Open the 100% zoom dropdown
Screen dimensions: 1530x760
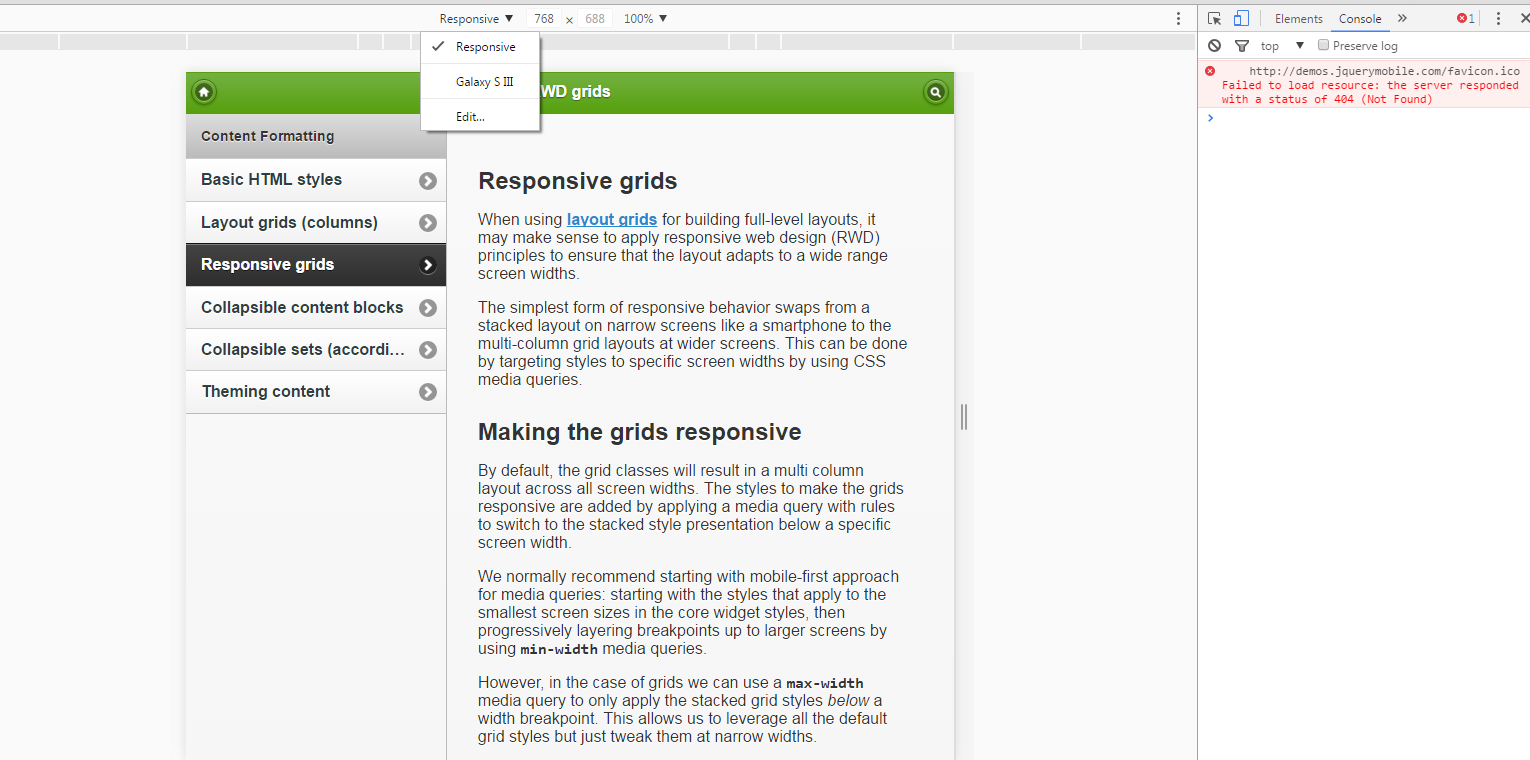click(645, 18)
